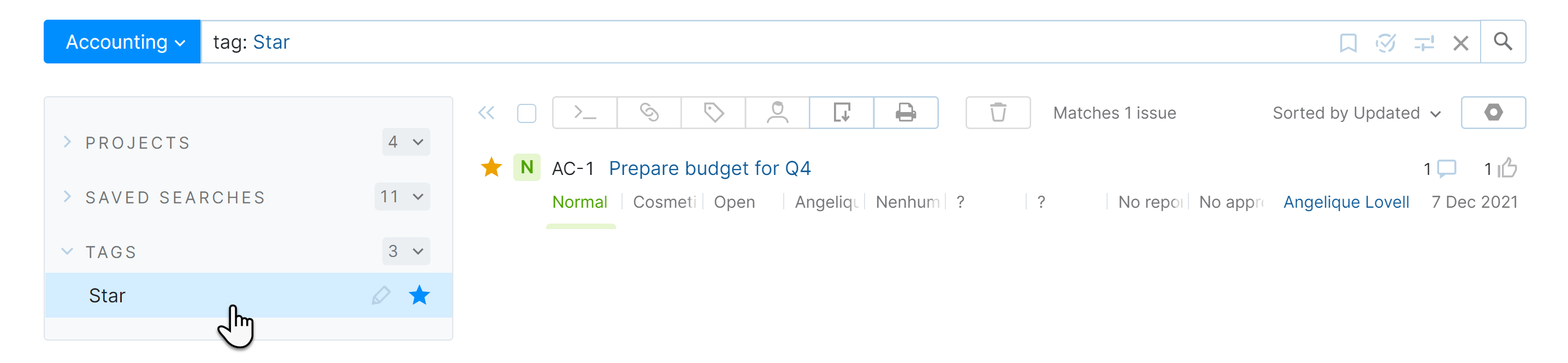Click the link issues icon in the toolbar

648,112
